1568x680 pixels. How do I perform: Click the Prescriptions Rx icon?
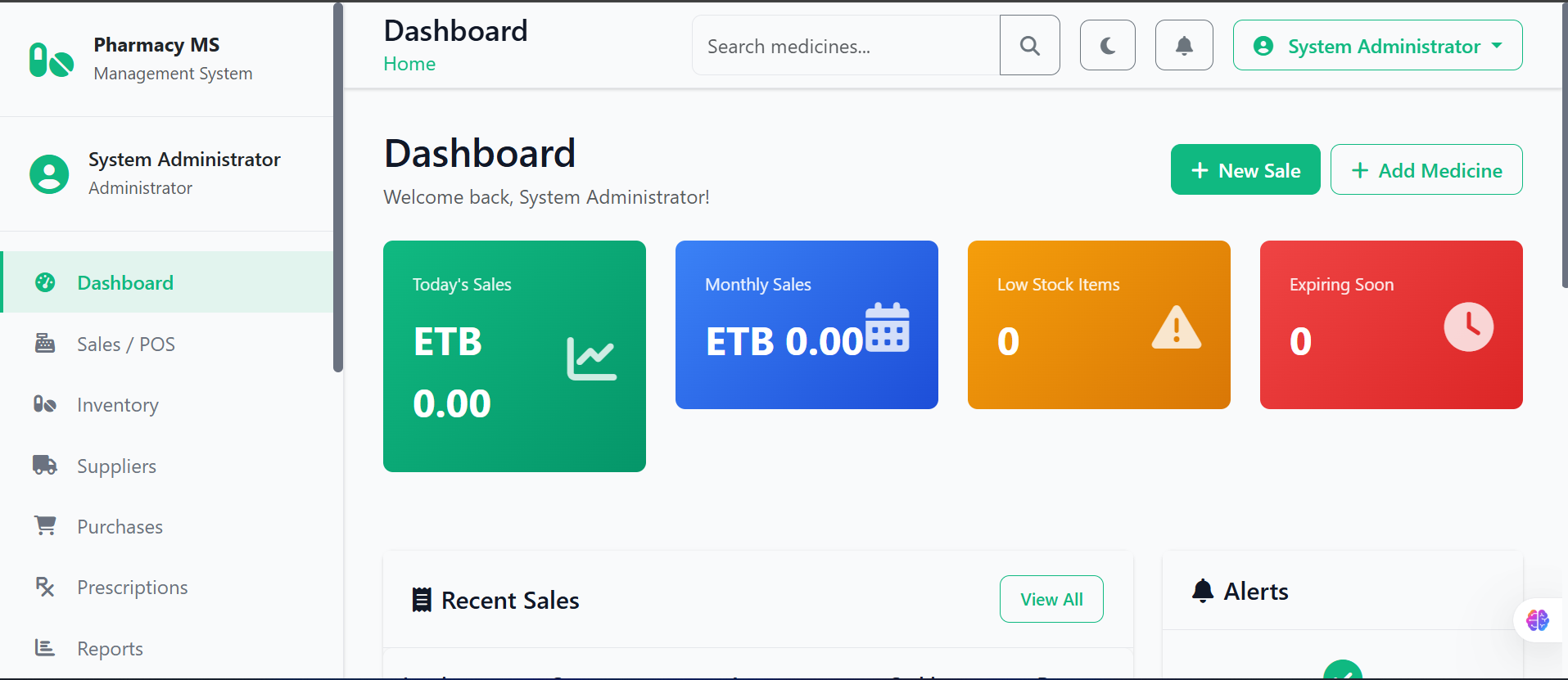45,587
